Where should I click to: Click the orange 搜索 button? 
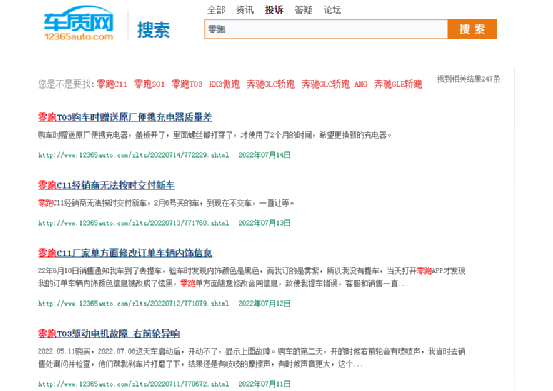tap(472, 29)
